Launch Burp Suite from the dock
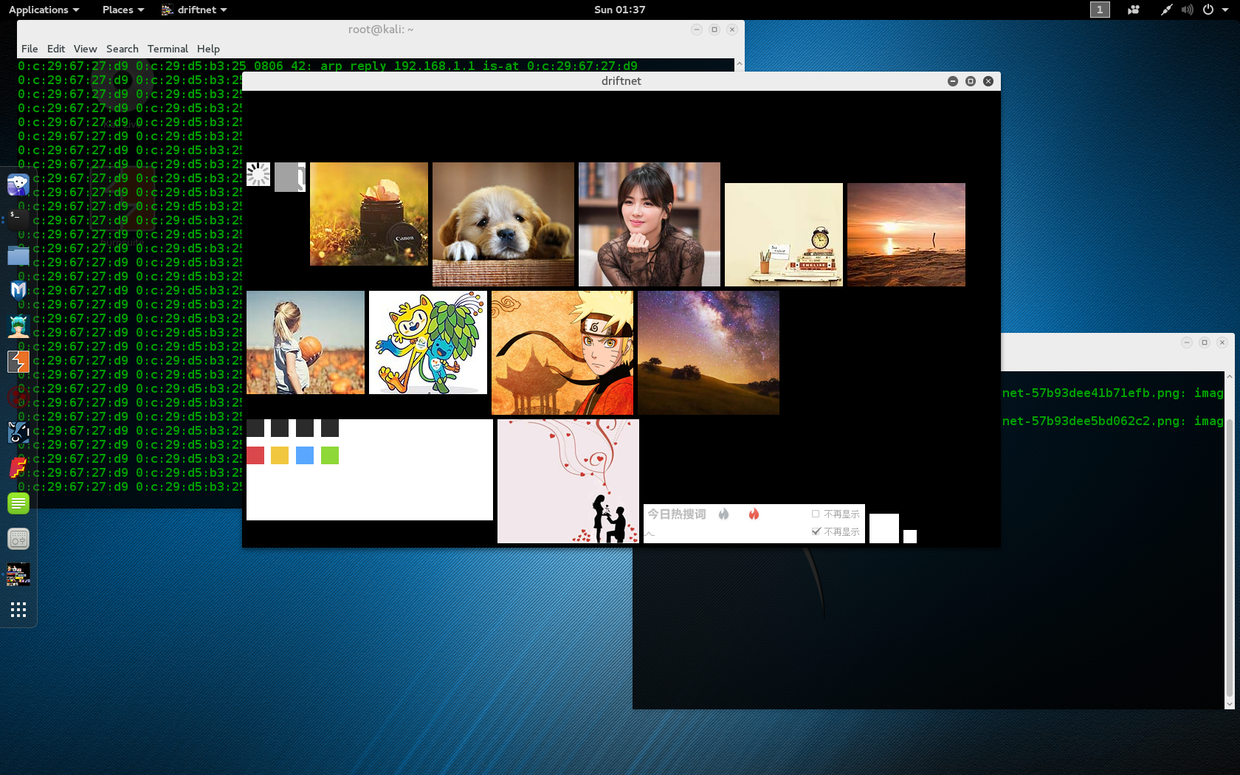The height and width of the screenshot is (775, 1240). 18,361
